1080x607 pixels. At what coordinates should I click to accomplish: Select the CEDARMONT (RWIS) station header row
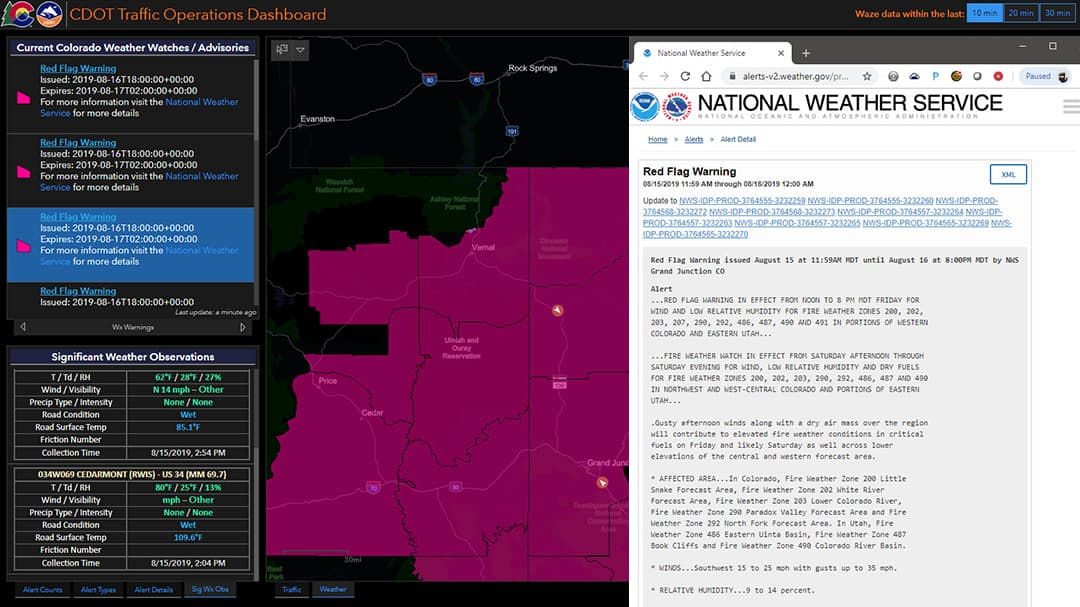click(x=132, y=474)
